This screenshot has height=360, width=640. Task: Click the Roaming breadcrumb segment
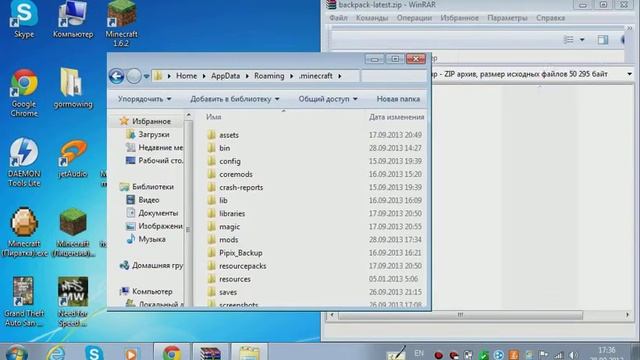269,76
